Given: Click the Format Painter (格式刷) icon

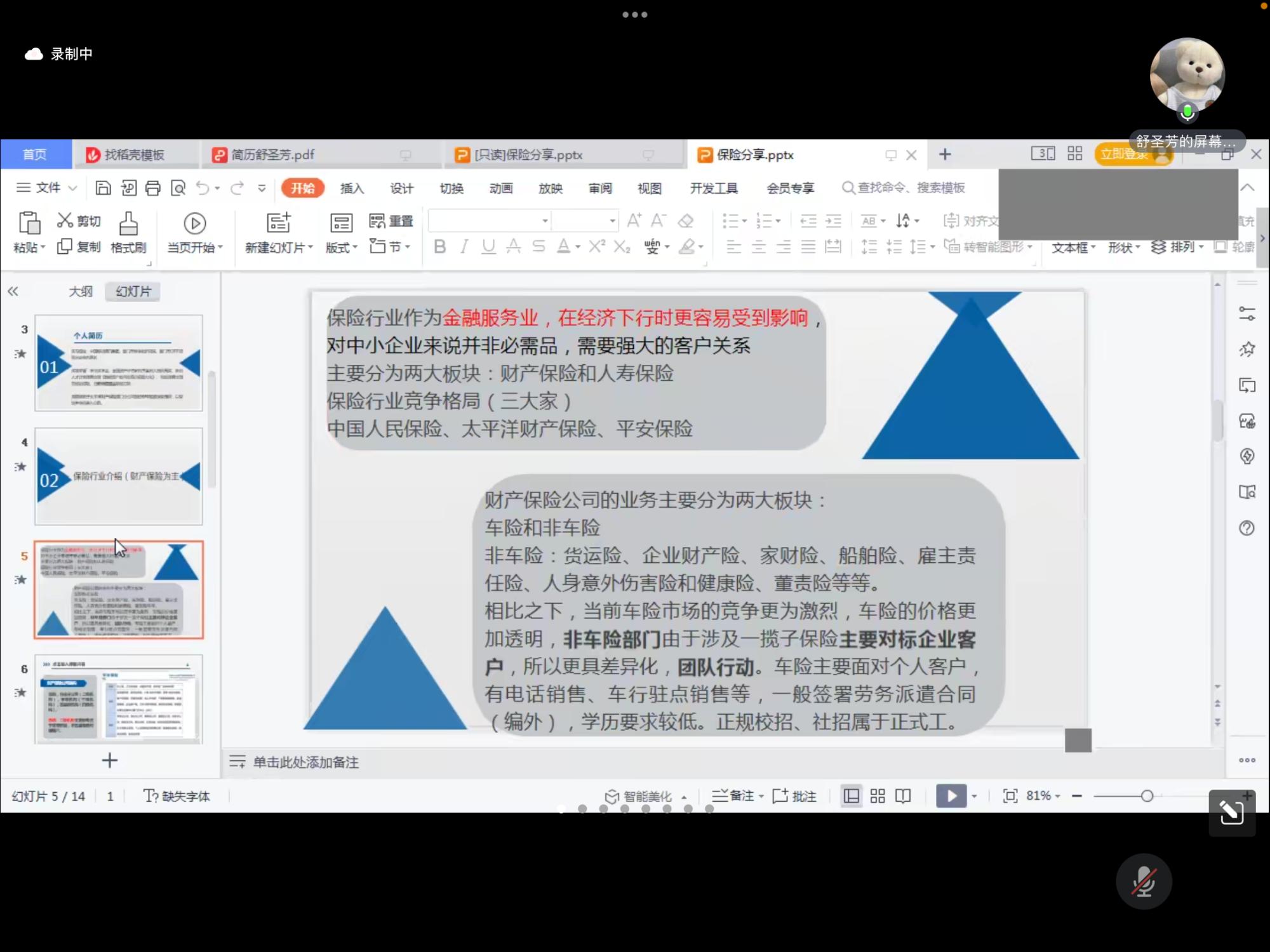Looking at the screenshot, I should coord(128,223).
